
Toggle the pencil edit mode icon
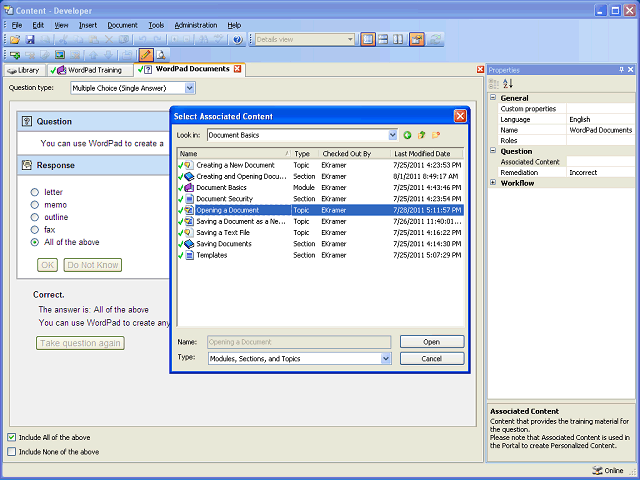(x=146, y=55)
